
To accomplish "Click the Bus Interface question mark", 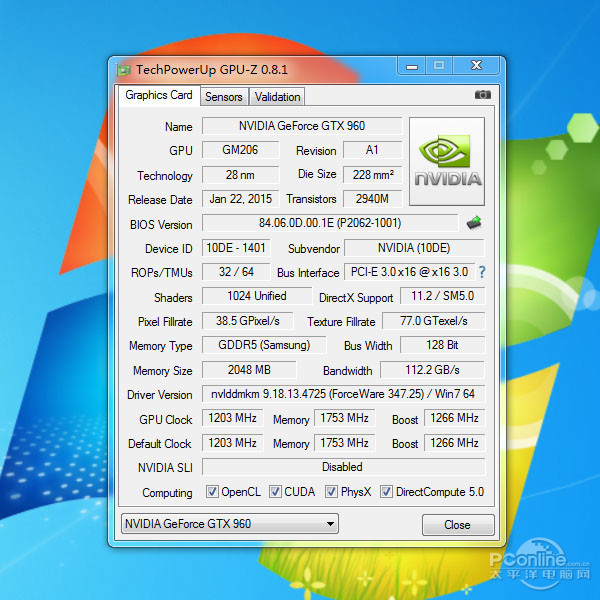I will coord(482,272).
